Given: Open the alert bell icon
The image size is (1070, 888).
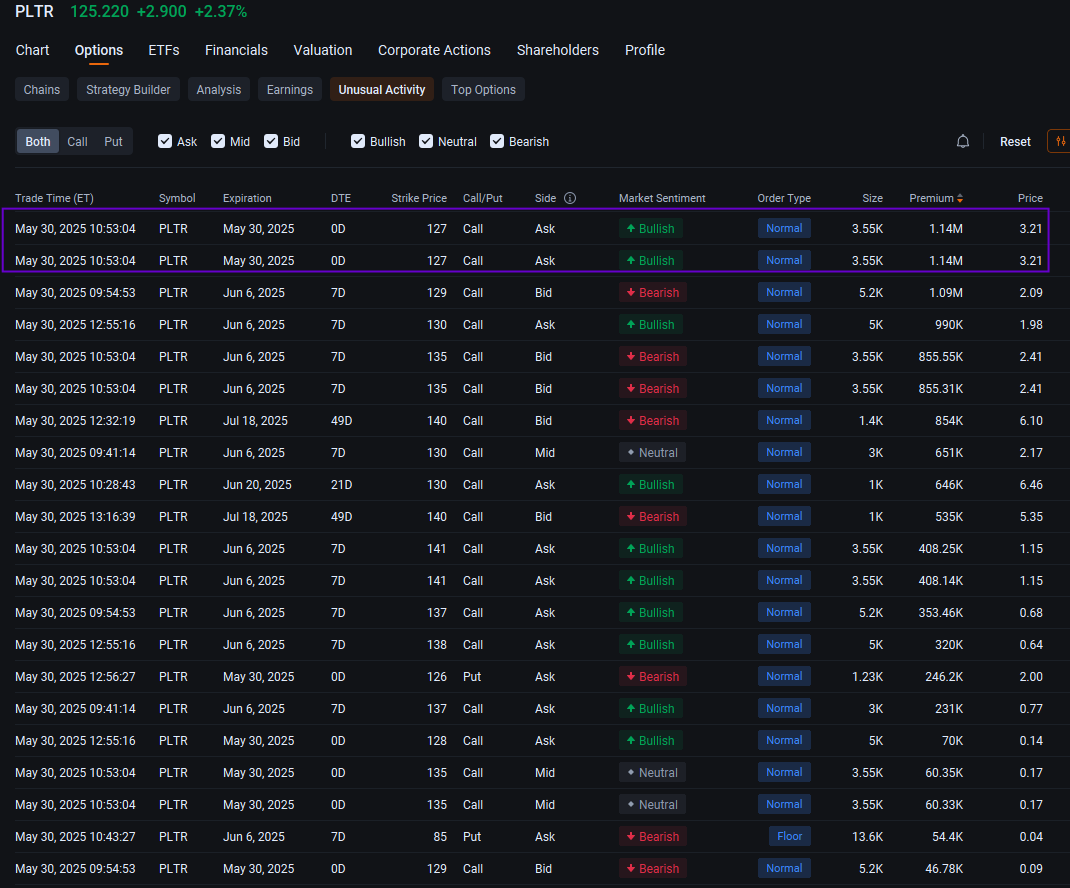Looking at the screenshot, I should 963,141.
